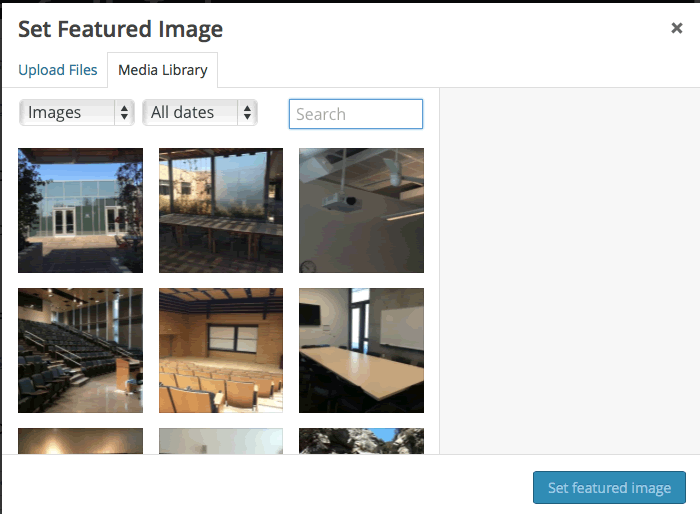
Task: Select the partially visible pale gray thumbnail
Action: coord(221,441)
